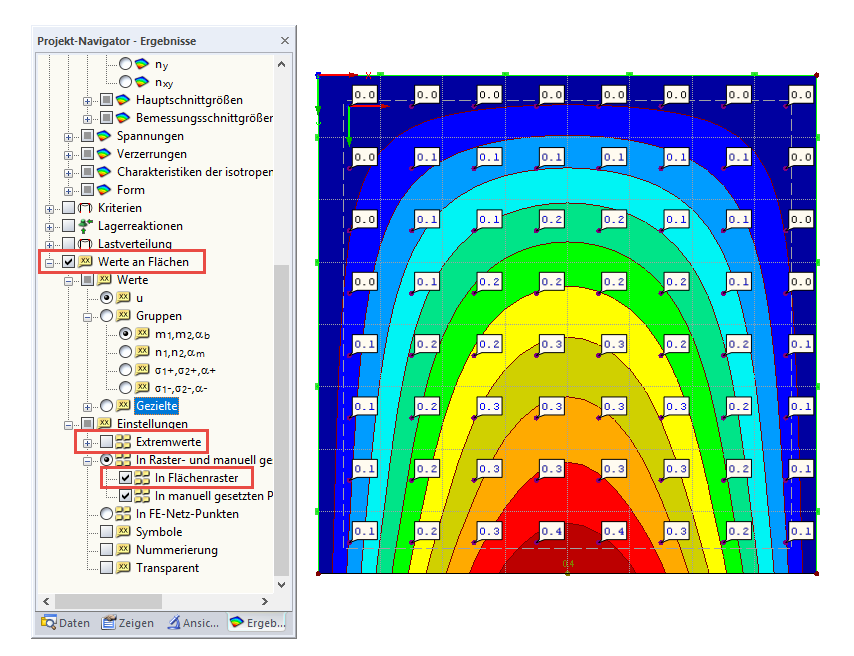Click the Lastverteilung icon
The height and width of the screenshot is (656, 854).
[x=84, y=243]
